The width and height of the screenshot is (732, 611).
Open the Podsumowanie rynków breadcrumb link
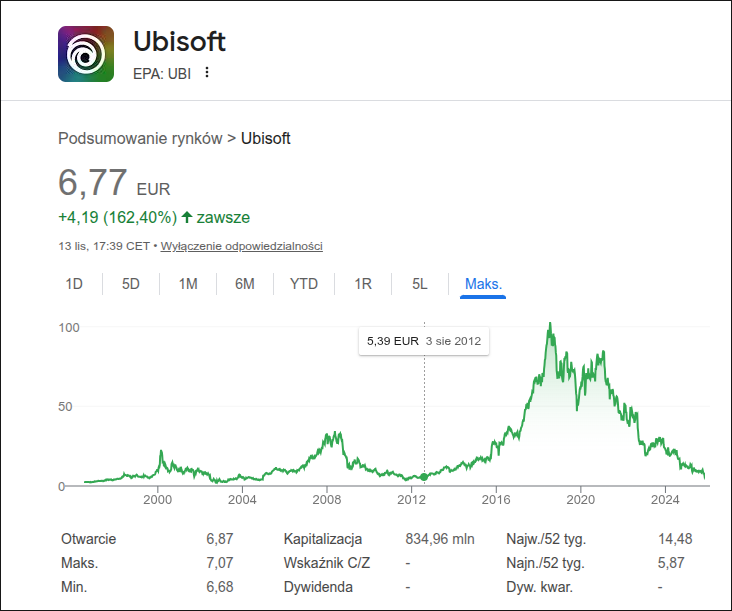[x=140, y=138]
